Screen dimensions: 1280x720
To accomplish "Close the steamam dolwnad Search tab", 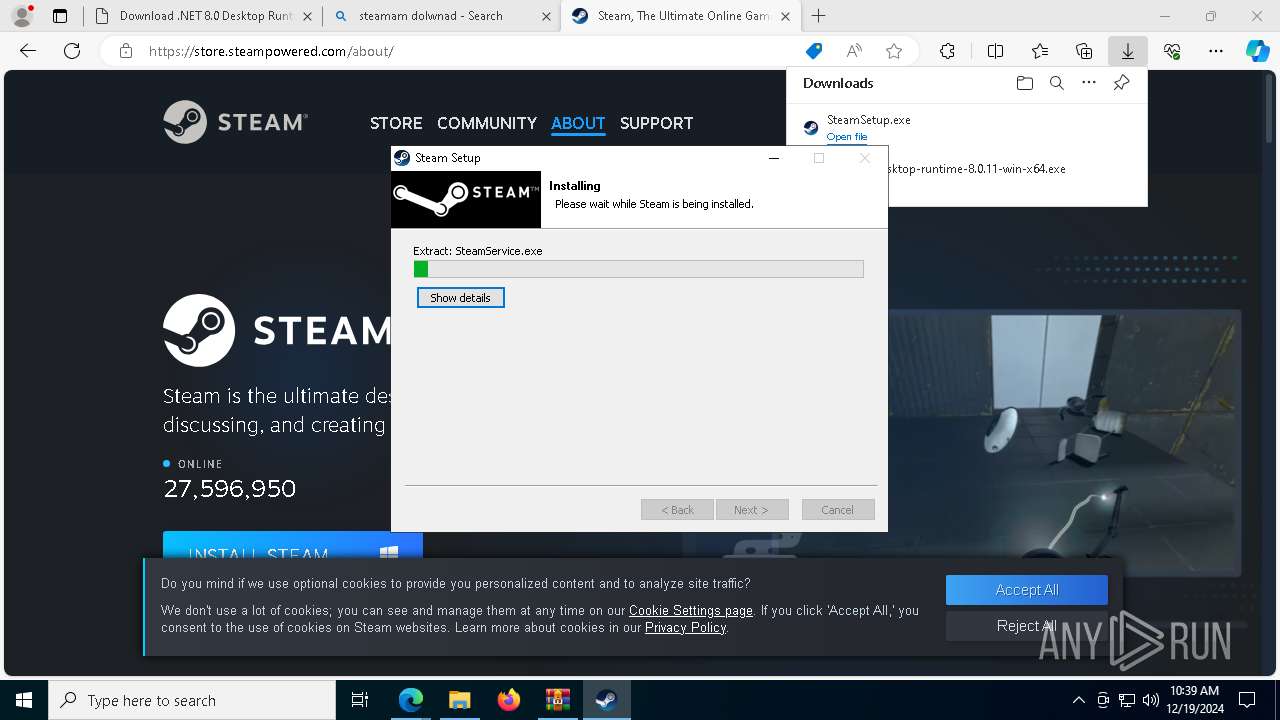I will point(546,16).
